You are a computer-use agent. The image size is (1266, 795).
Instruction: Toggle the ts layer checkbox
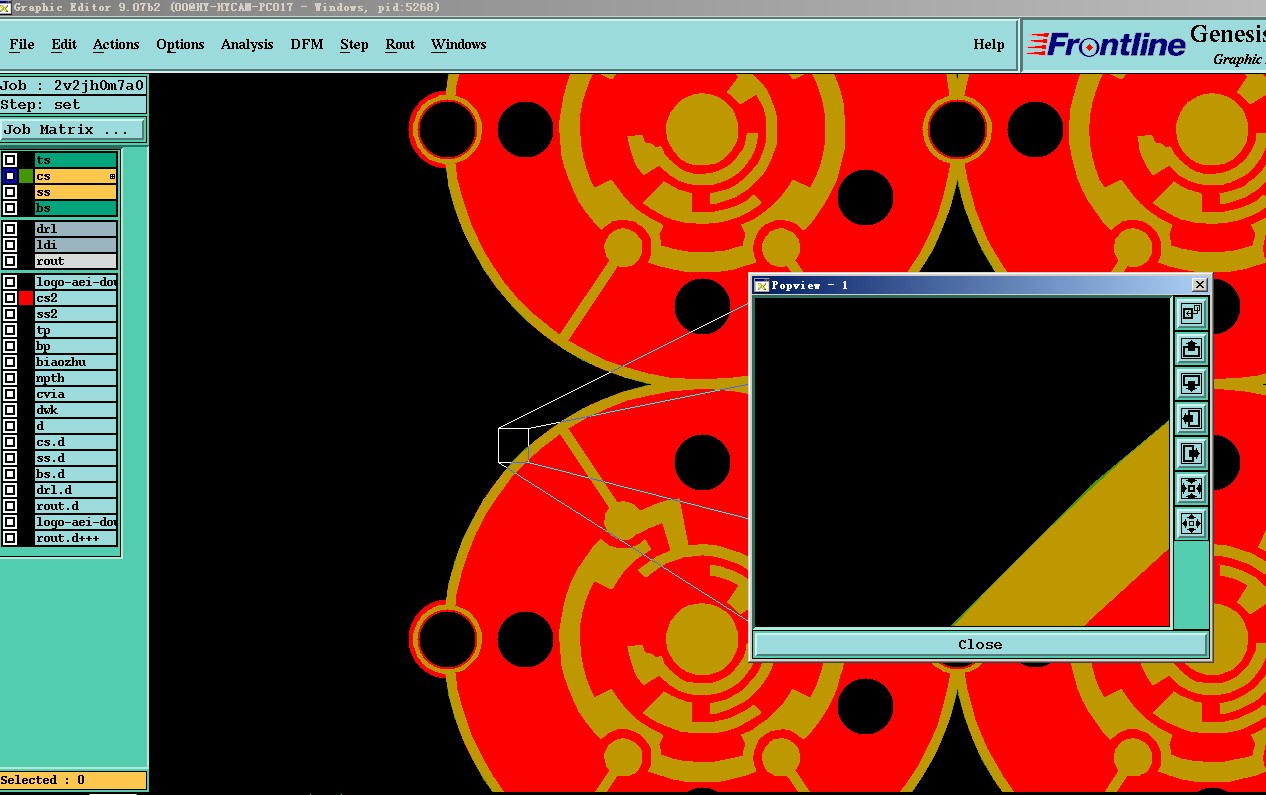click(x=10, y=160)
